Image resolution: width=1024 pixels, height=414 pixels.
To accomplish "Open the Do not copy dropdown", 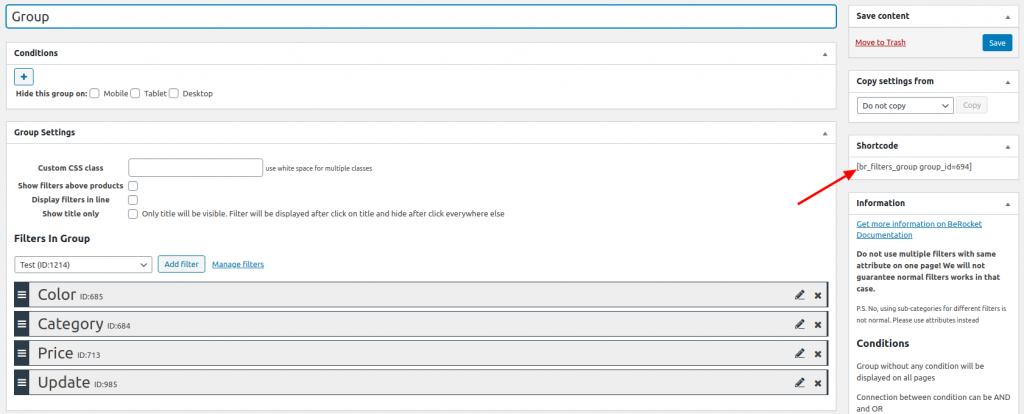I will point(905,105).
